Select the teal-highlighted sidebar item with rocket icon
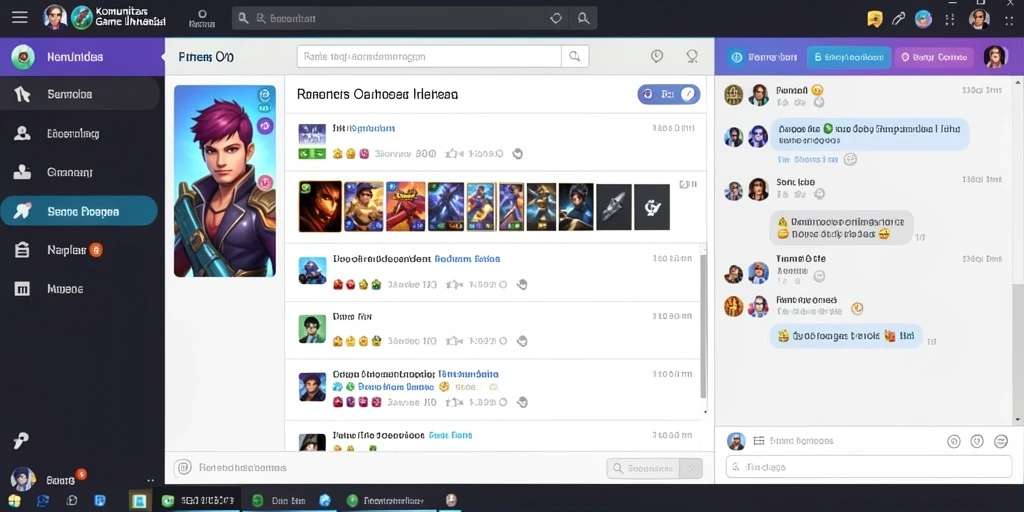The image size is (1024, 512). pyautogui.click(x=79, y=212)
